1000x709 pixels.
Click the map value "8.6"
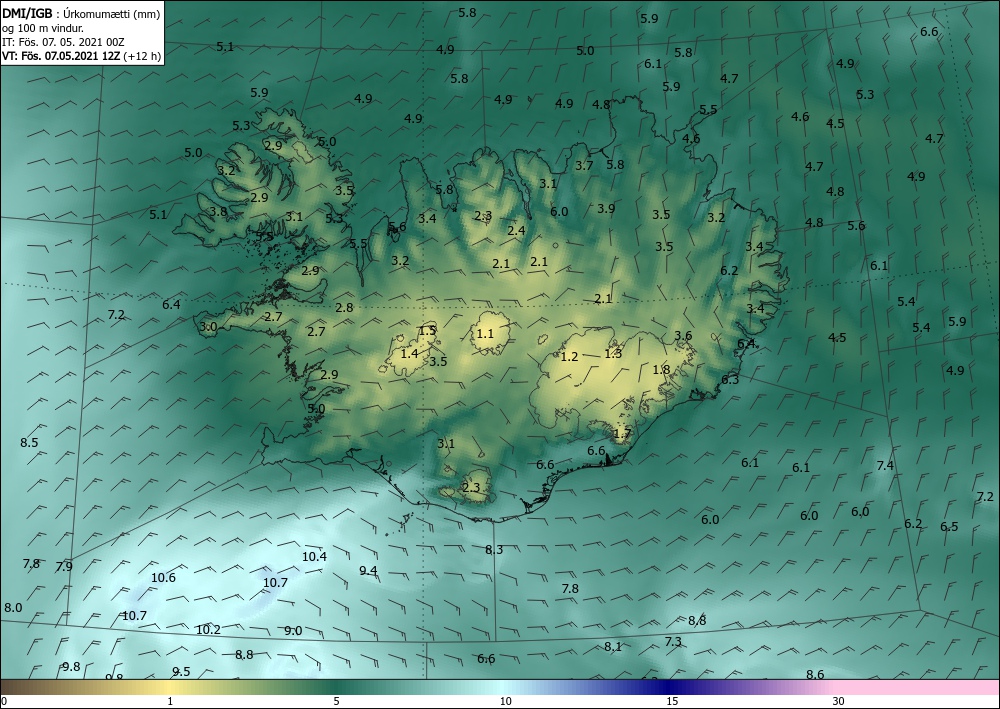click(x=815, y=675)
